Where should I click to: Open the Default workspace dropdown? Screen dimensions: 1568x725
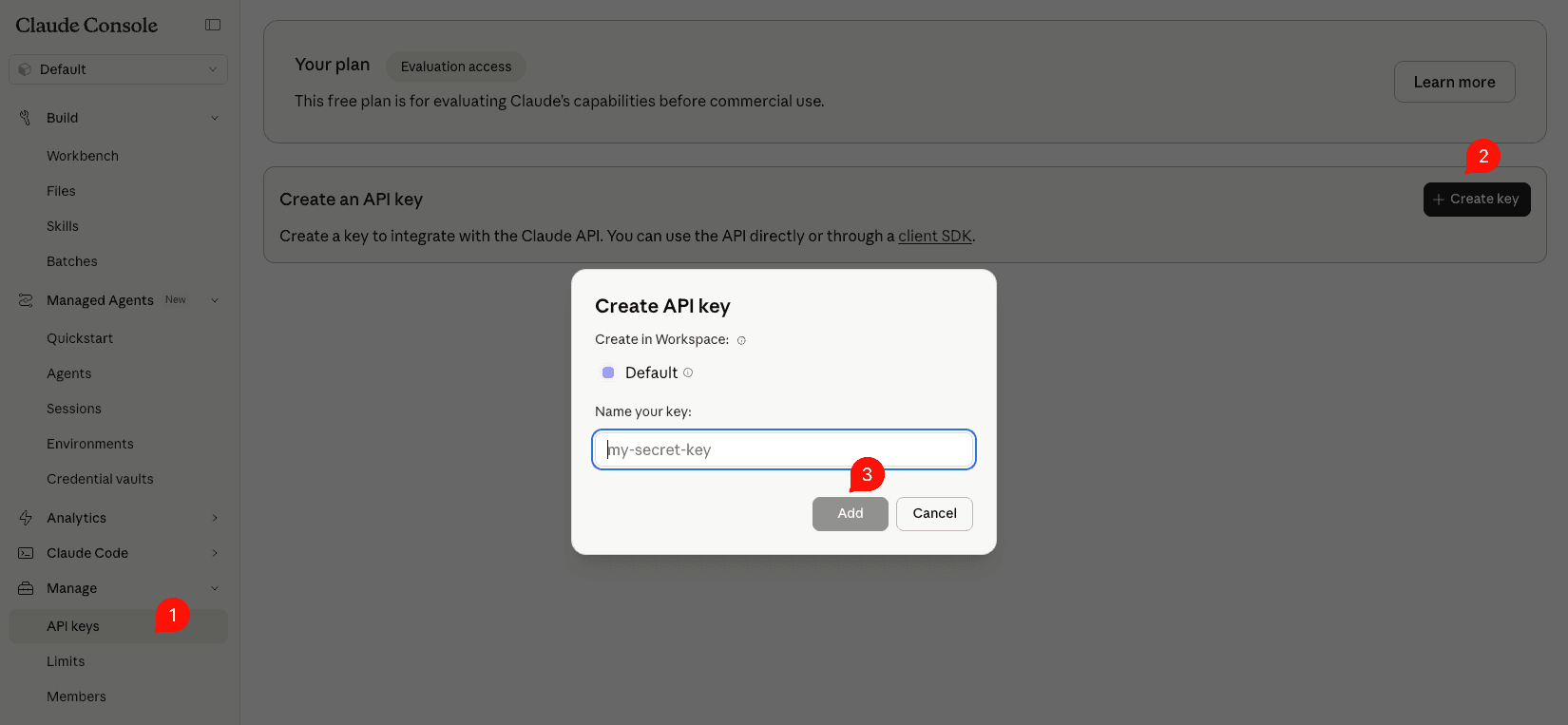point(118,69)
